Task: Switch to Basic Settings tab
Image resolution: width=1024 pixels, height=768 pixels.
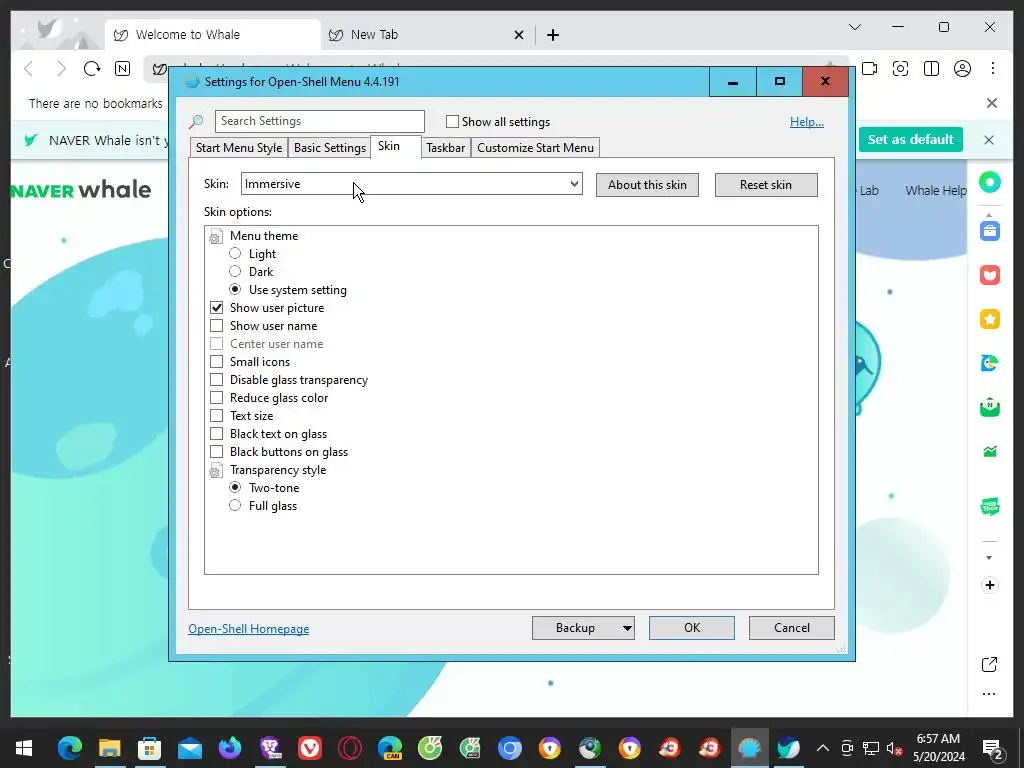Action: (x=330, y=148)
